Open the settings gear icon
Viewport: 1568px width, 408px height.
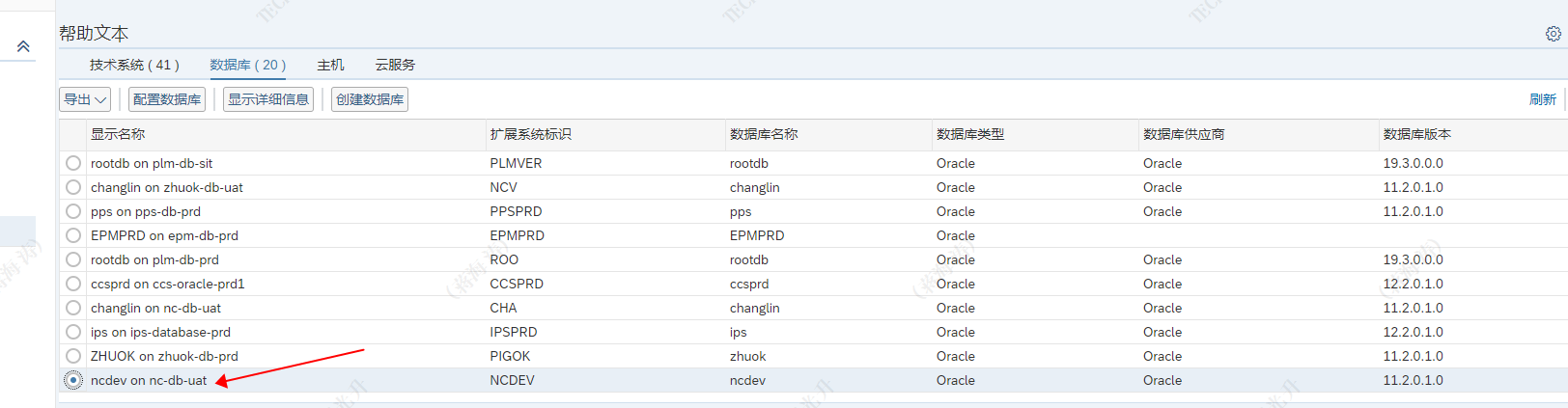[1553, 34]
